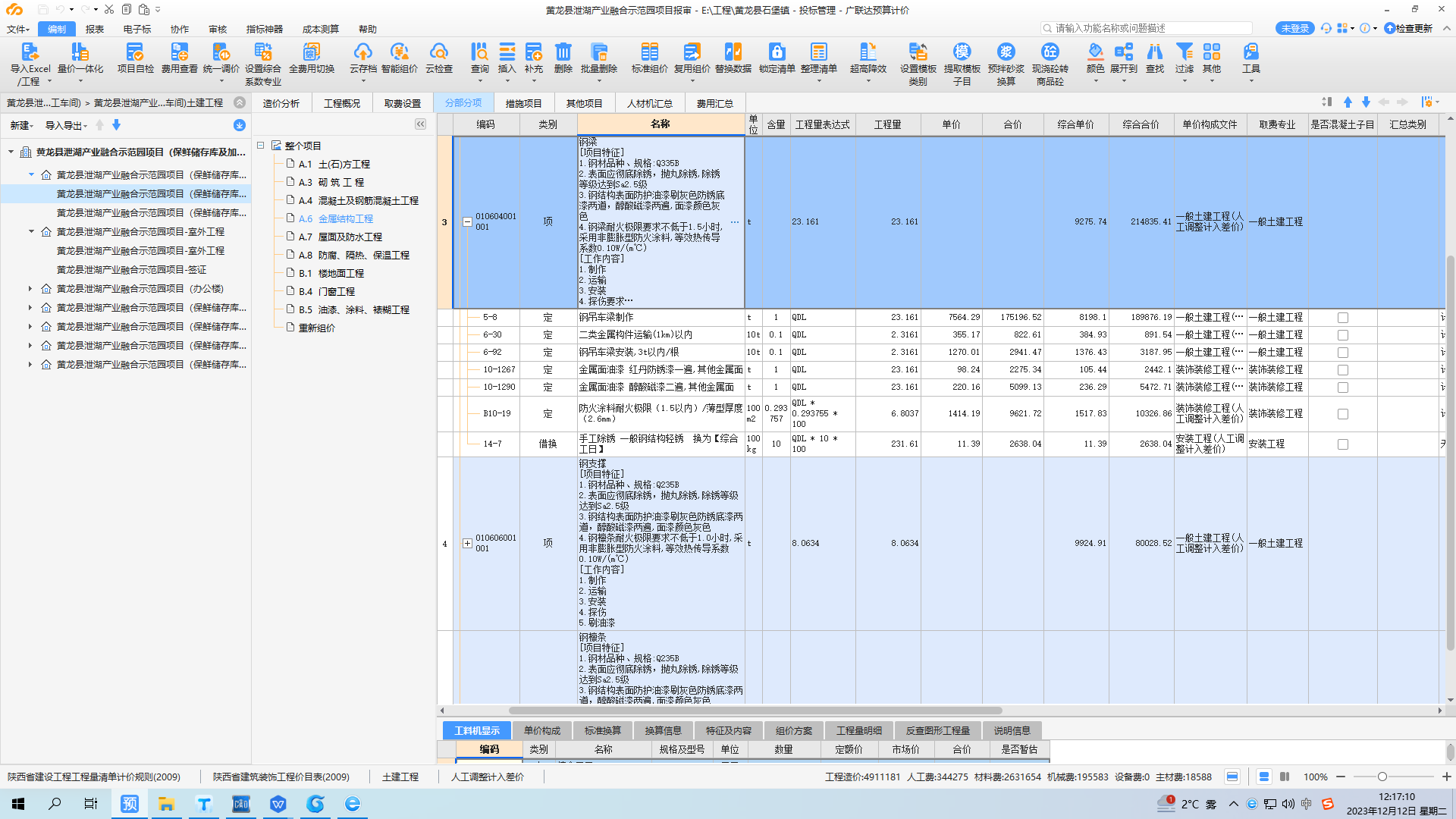Image resolution: width=1456 pixels, height=819 pixels.
Task: Open the 特征及内容 bottom tab
Action: (728, 730)
